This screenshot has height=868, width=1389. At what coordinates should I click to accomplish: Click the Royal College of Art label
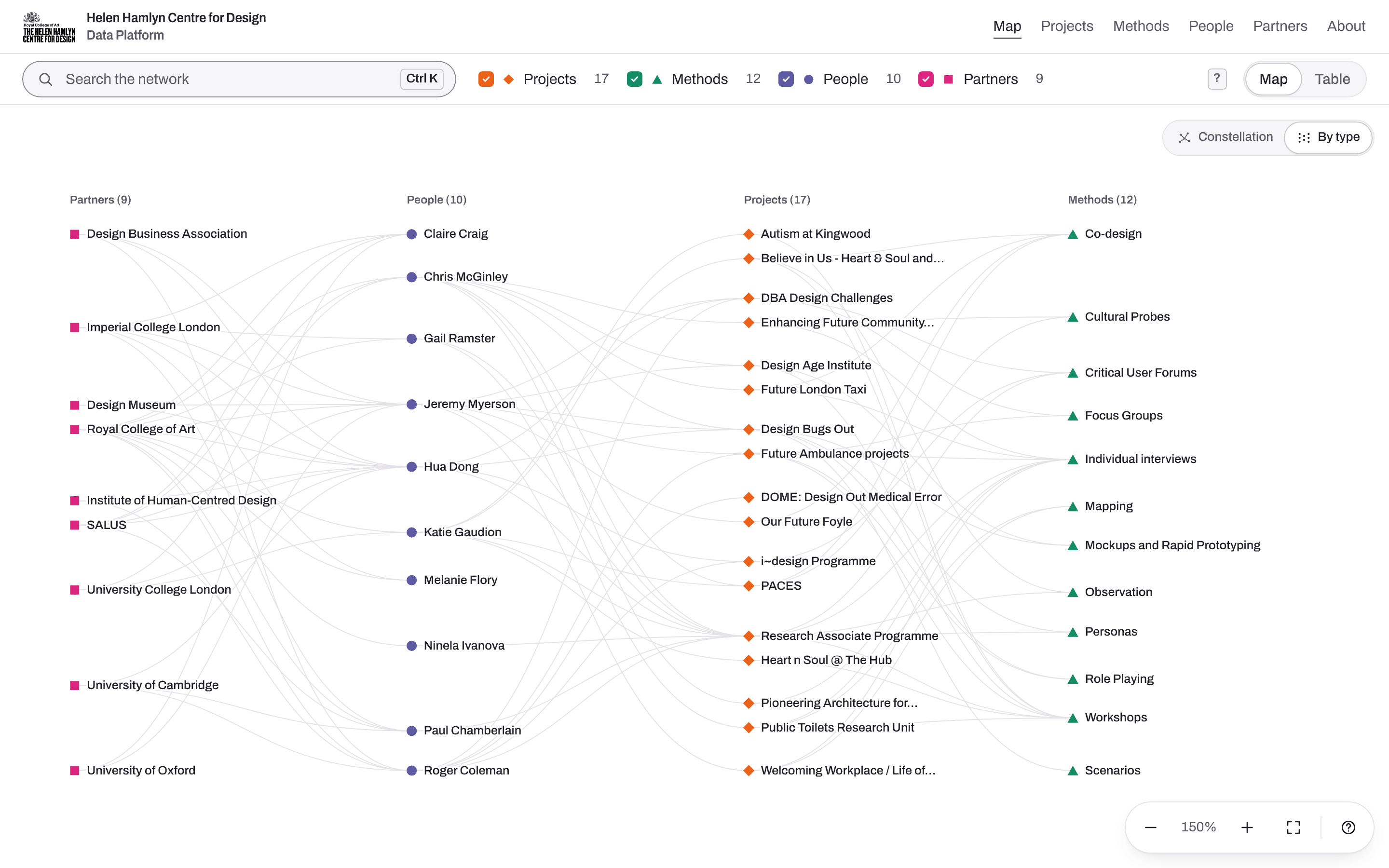(x=141, y=429)
